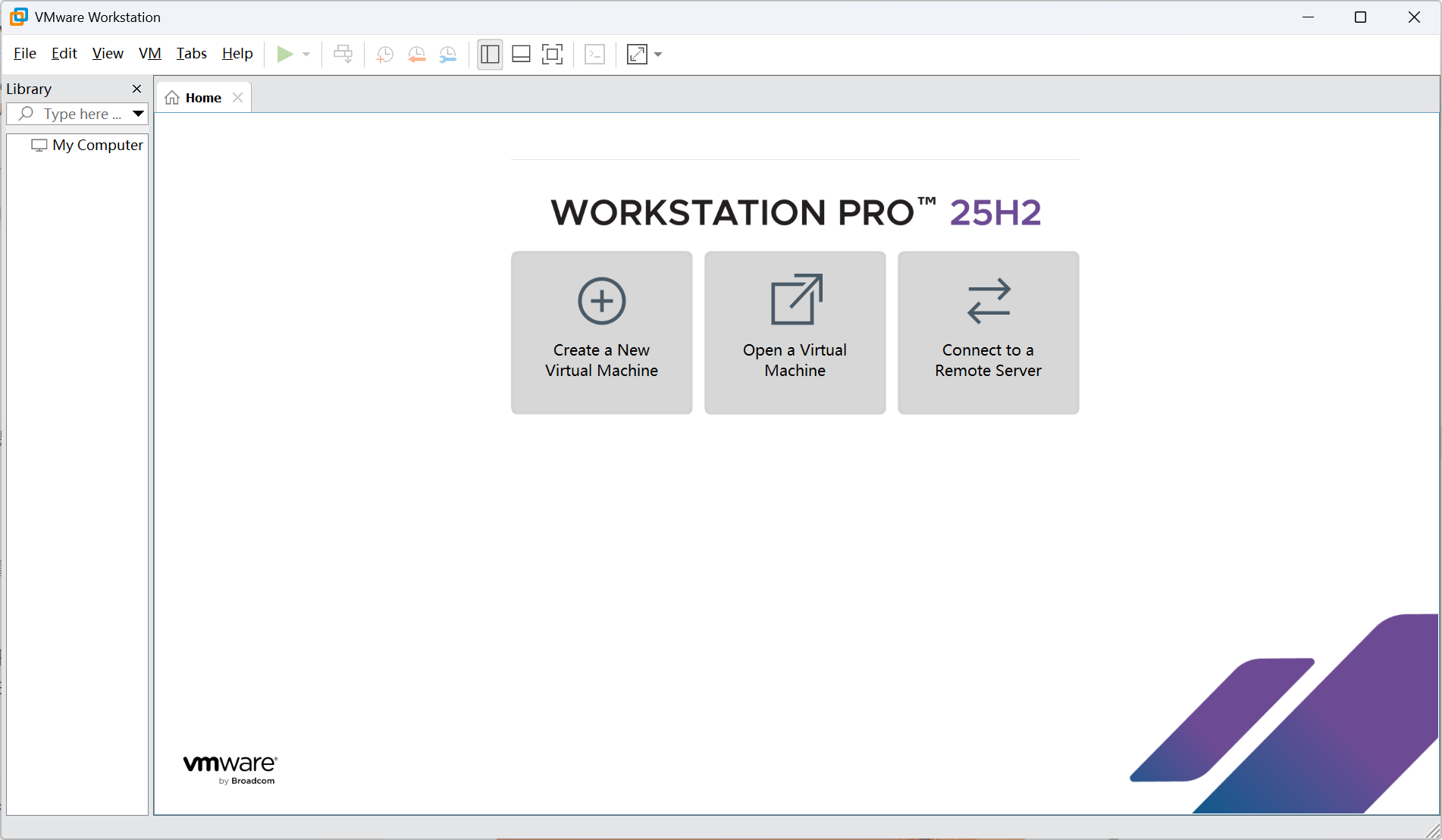The image size is (1442, 840).
Task: Open the View menu
Action: 108,53
